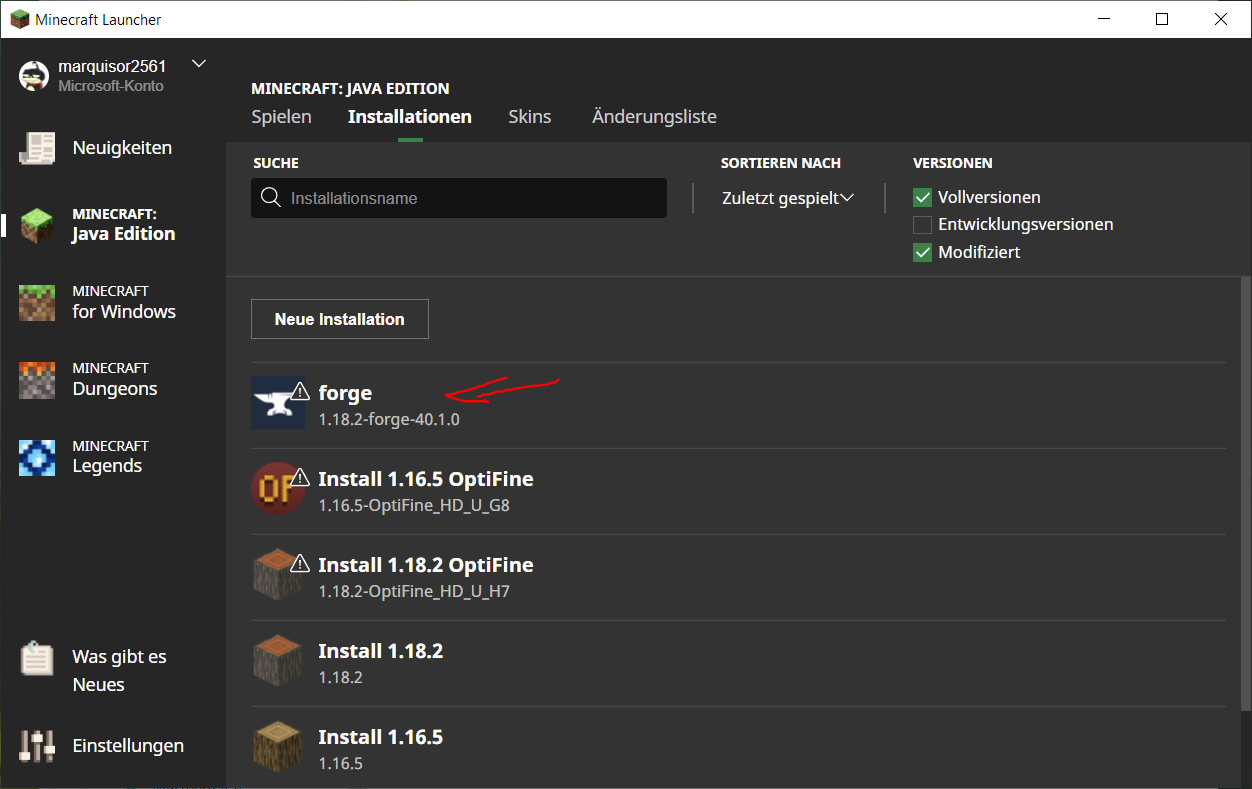Image resolution: width=1252 pixels, height=789 pixels.
Task: Click warning triangle on forge installation
Action: pos(299,390)
